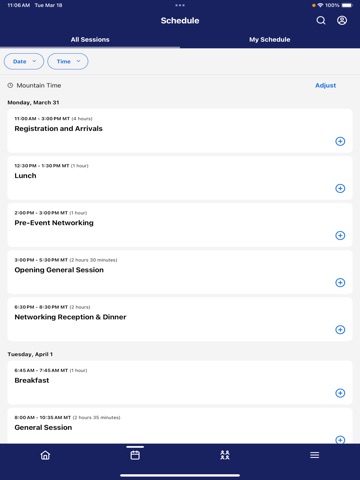
Task: Open the search magnifier icon
Action: pos(321,21)
